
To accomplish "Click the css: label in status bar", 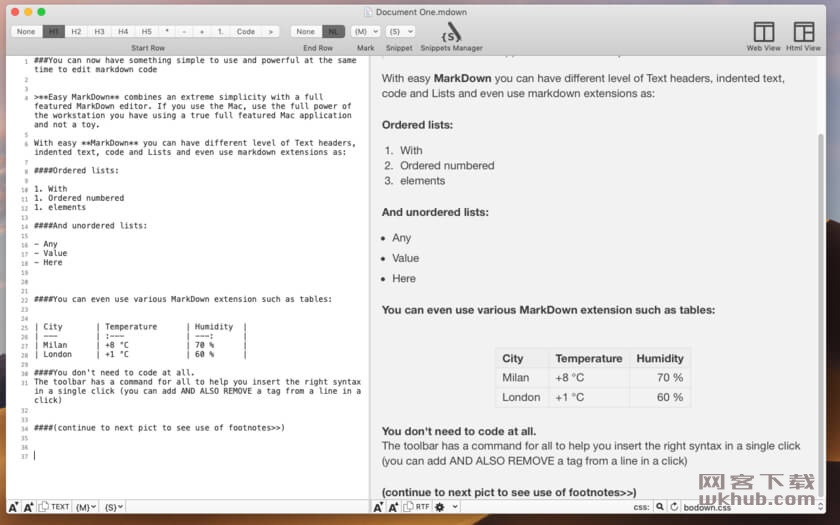I will click(641, 507).
